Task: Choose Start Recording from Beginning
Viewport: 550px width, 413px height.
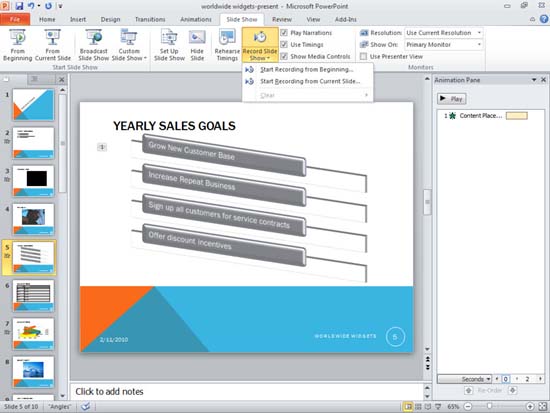Action: [307, 69]
